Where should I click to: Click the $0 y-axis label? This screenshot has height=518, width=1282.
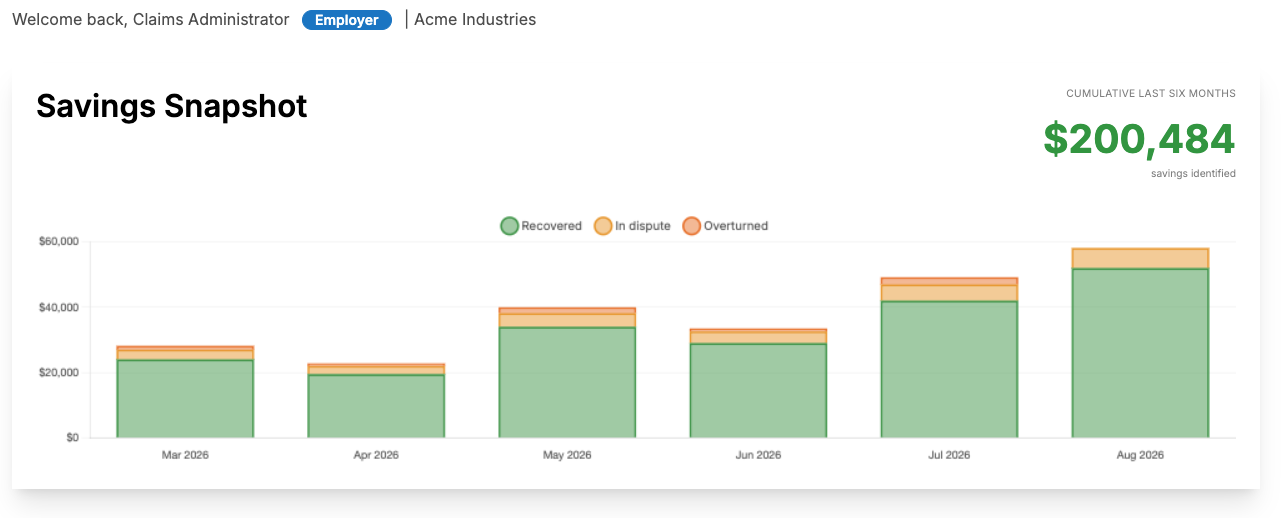tap(72, 438)
